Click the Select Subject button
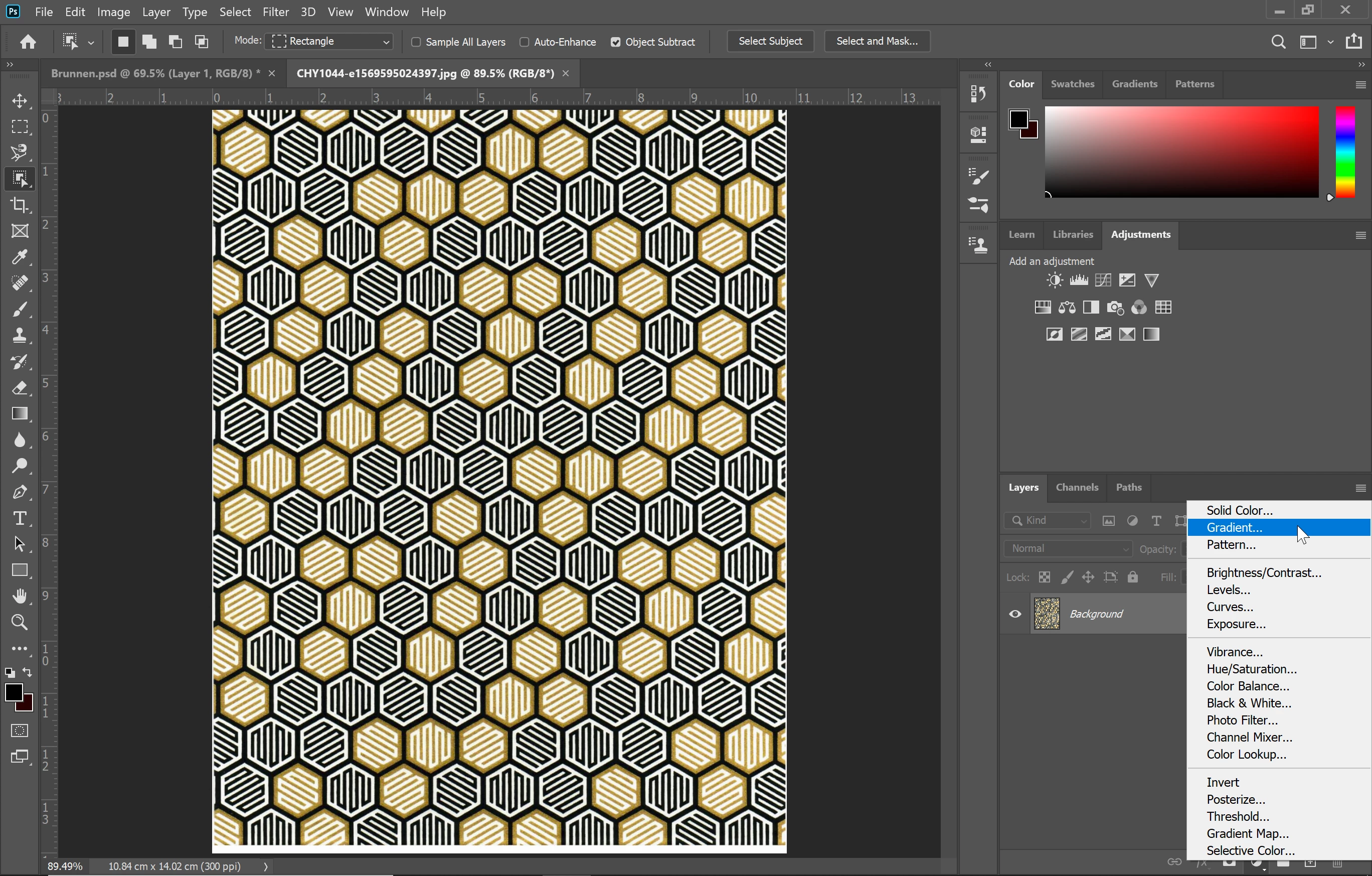The width and height of the screenshot is (1372, 876). click(770, 41)
